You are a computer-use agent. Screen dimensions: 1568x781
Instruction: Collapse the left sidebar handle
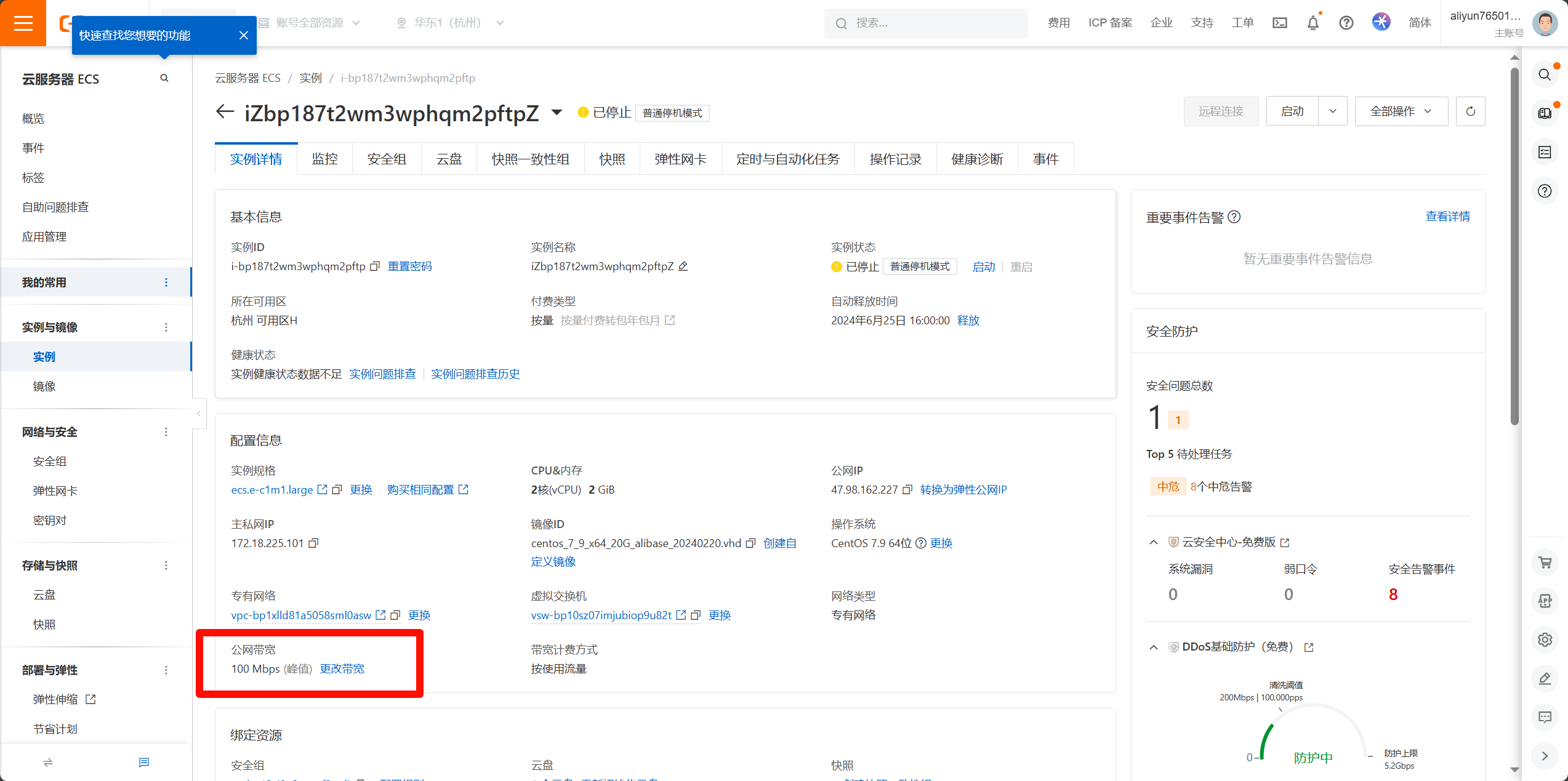point(199,414)
